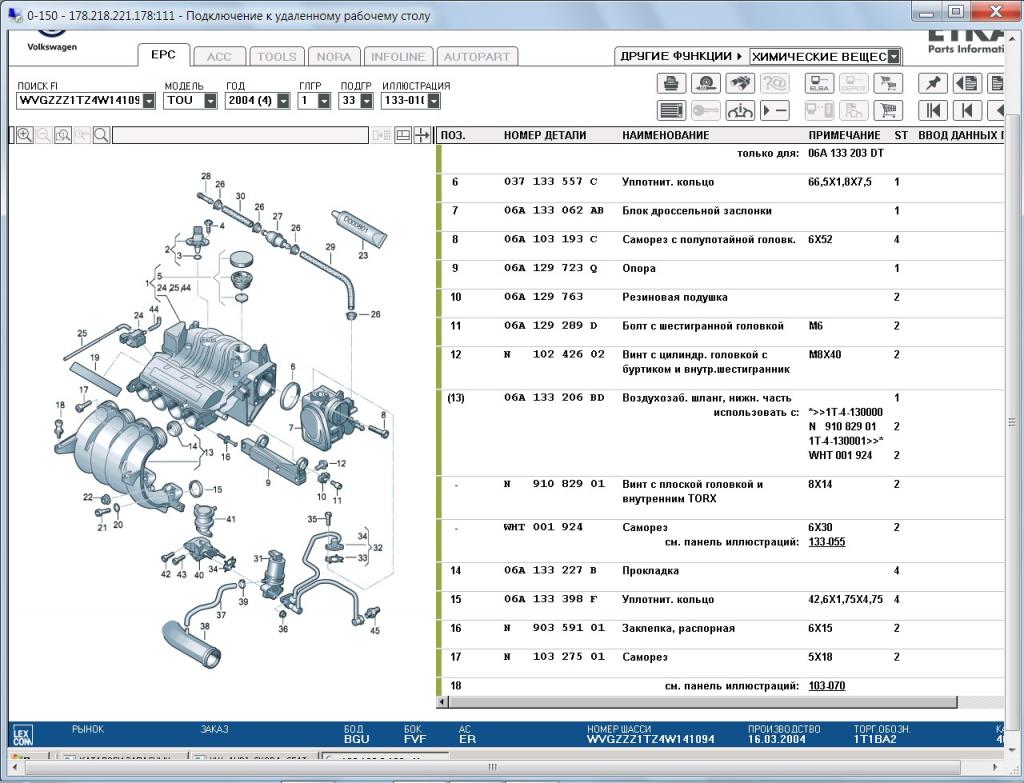Switch to the ACC tab
This screenshot has height=783, width=1024.
tap(219, 57)
